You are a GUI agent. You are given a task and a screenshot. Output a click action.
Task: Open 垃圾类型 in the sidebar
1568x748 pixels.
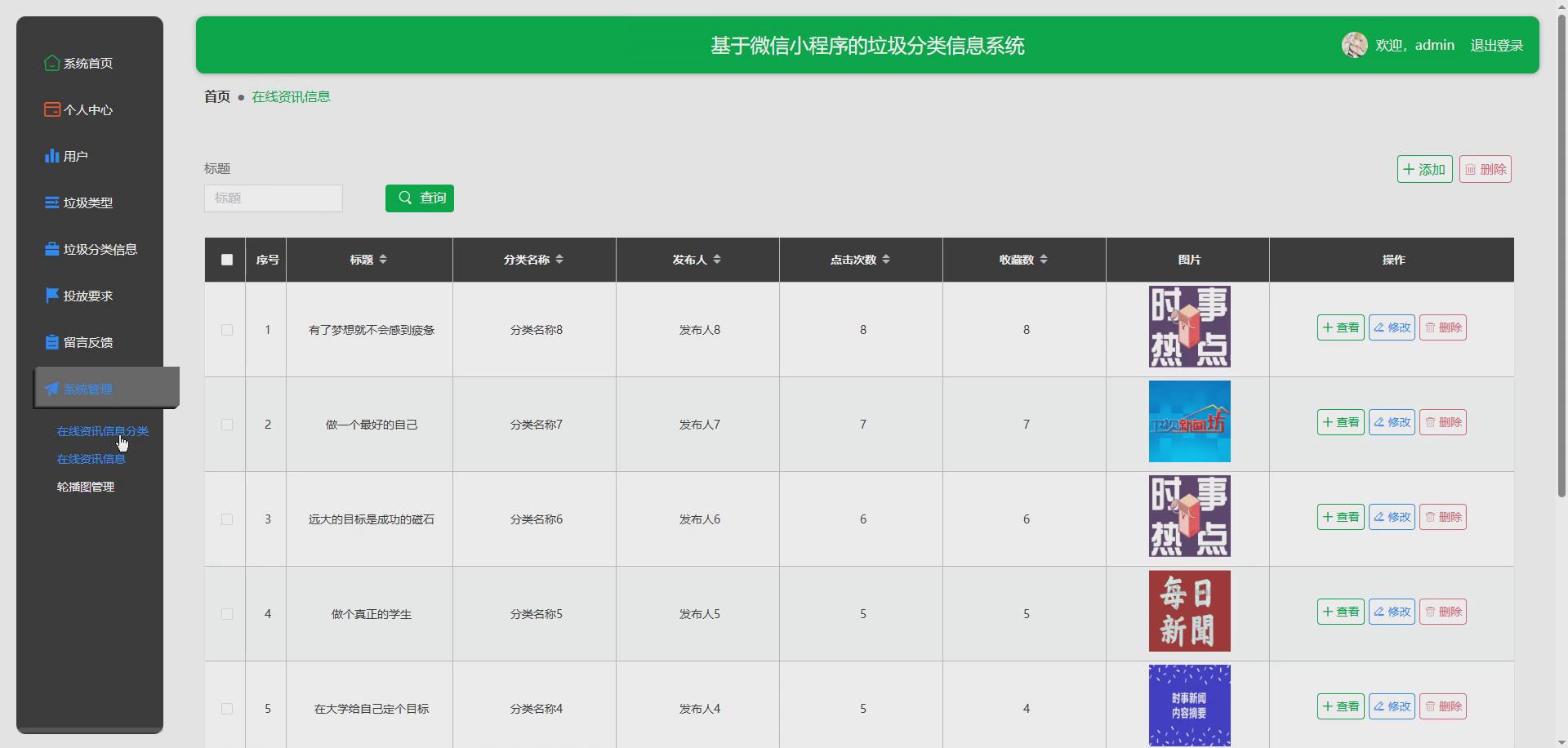tap(90, 203)
